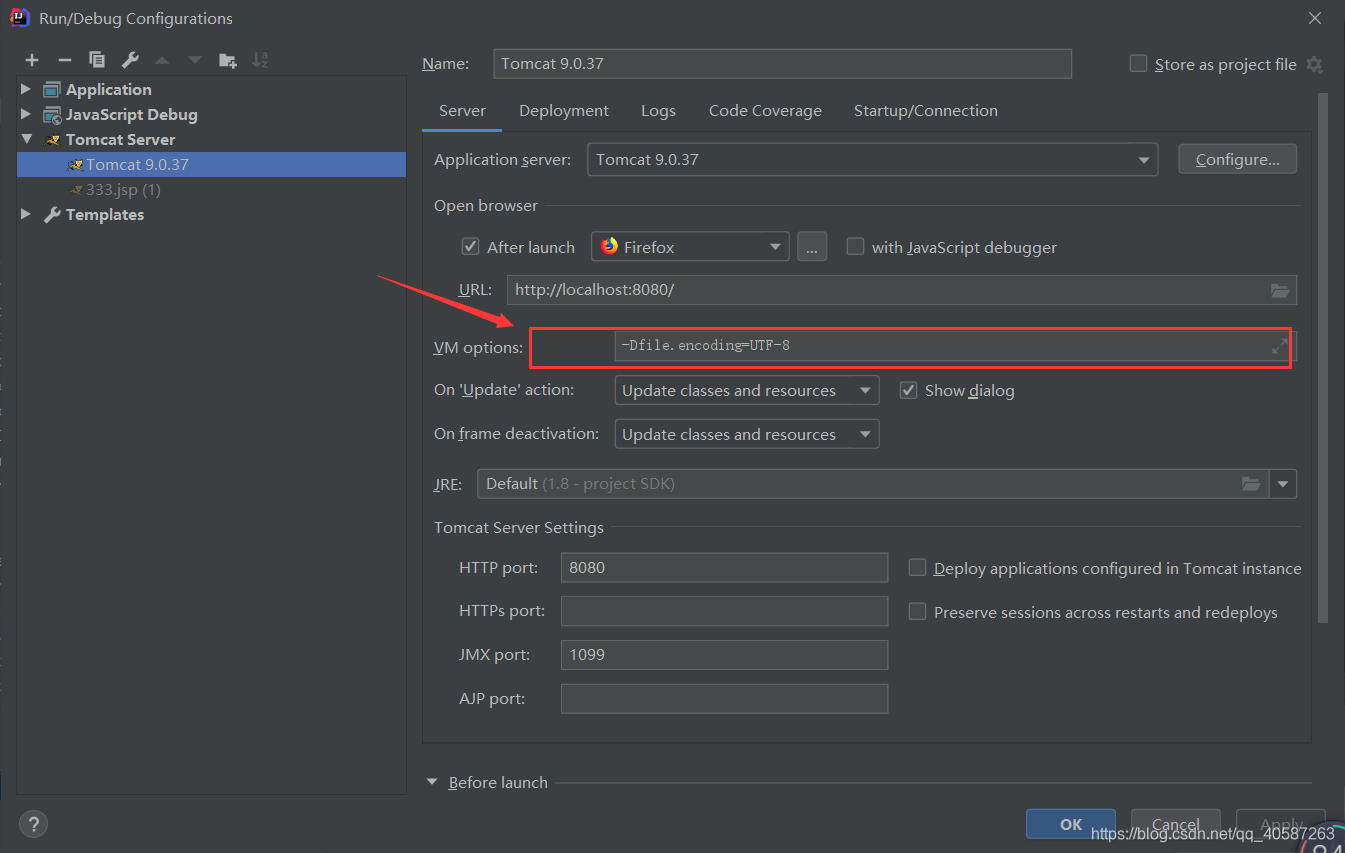Click Firefox icon in browser selector
The width and height of the screenshot is (1345, 853).
pos(609,246)
